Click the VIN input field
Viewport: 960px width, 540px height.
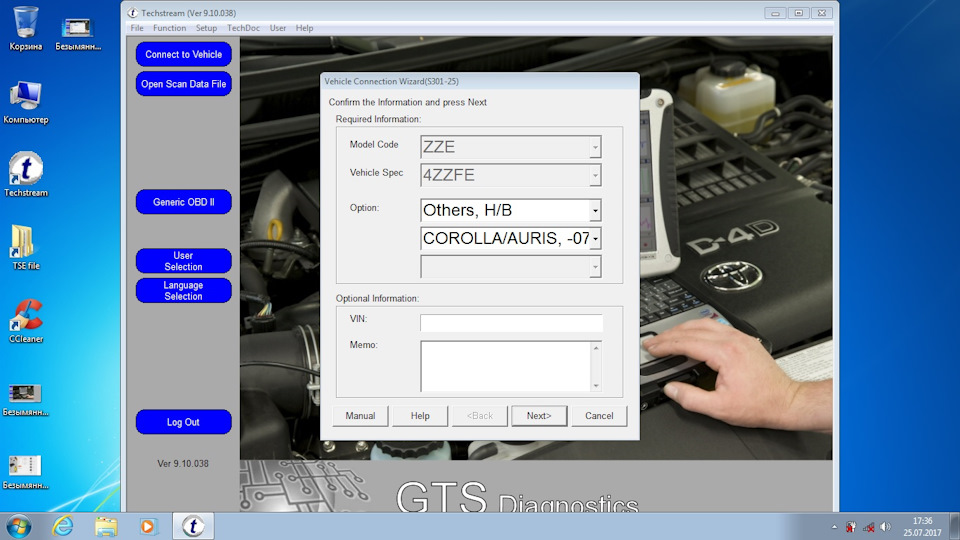pos(511,323)
